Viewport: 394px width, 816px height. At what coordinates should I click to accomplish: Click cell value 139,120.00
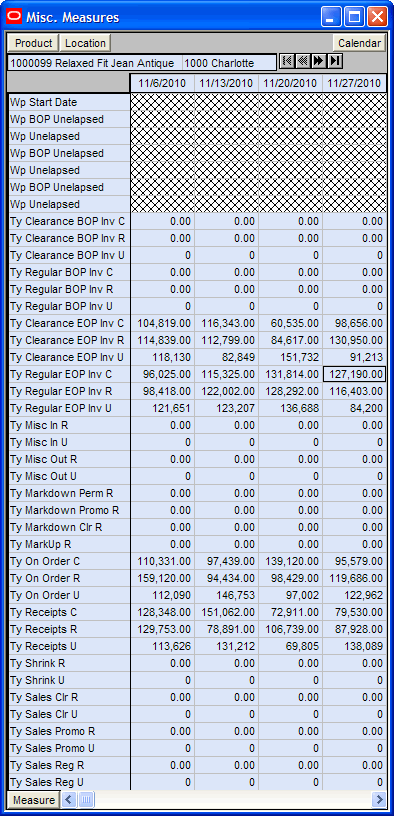tap(290, 562)
